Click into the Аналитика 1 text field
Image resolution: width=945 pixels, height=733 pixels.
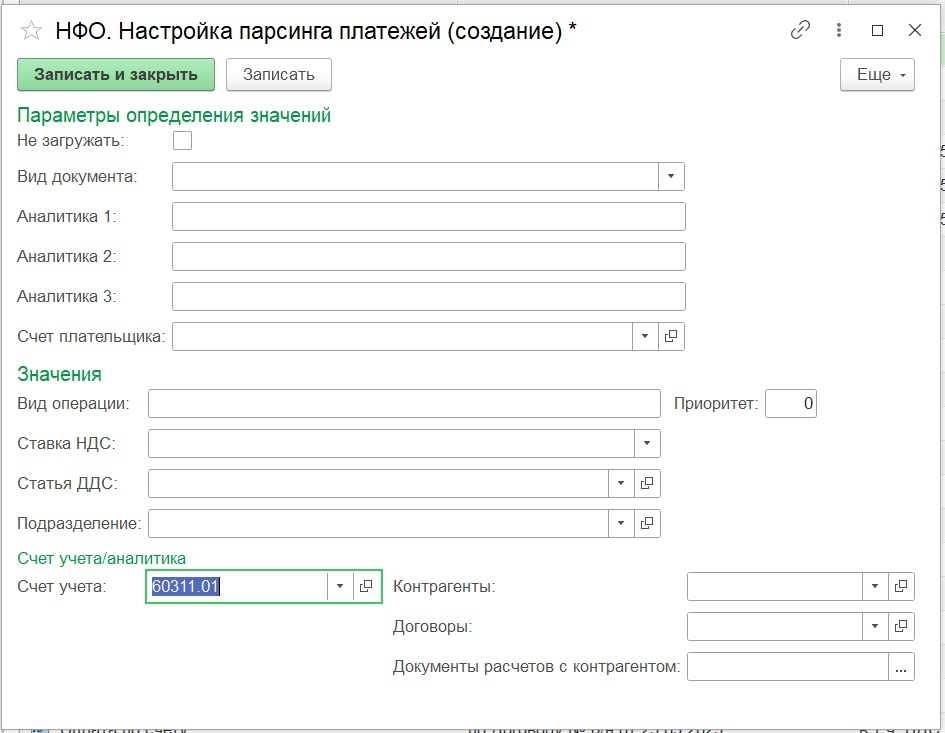coord(428,217)
